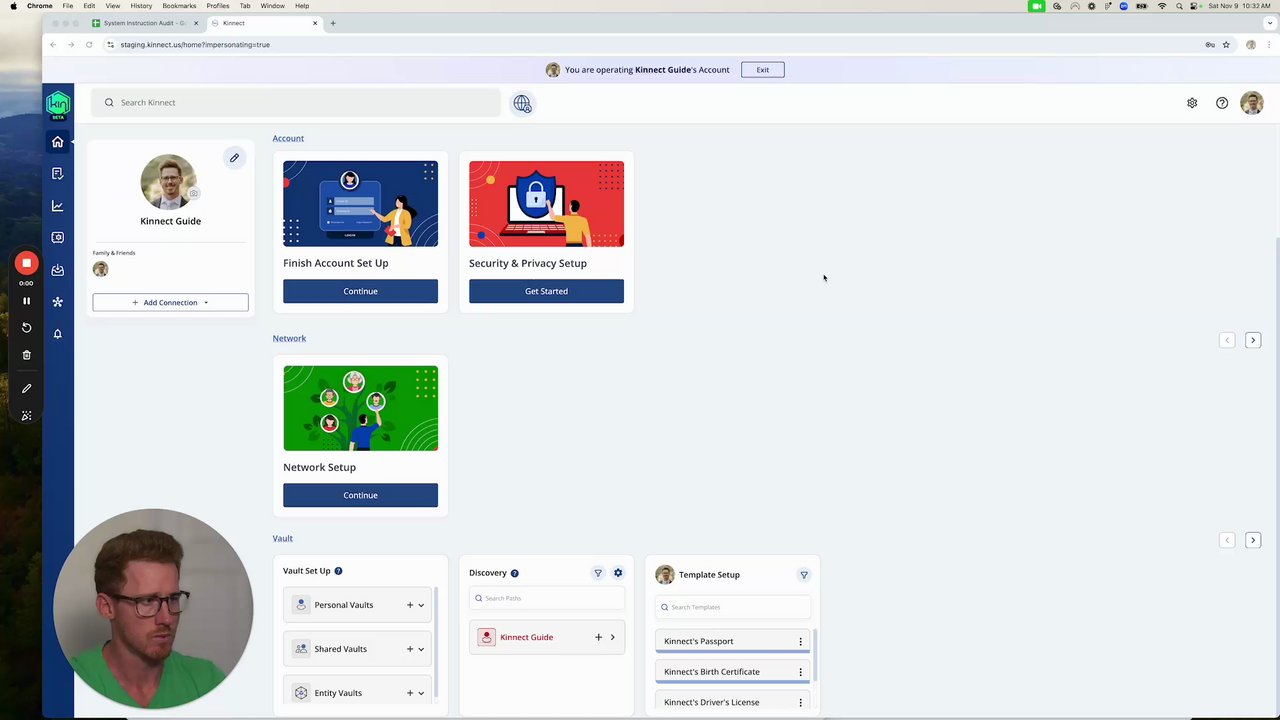
Task: Open the vault safe sidebar icon
Action: [x=57, y=238]
